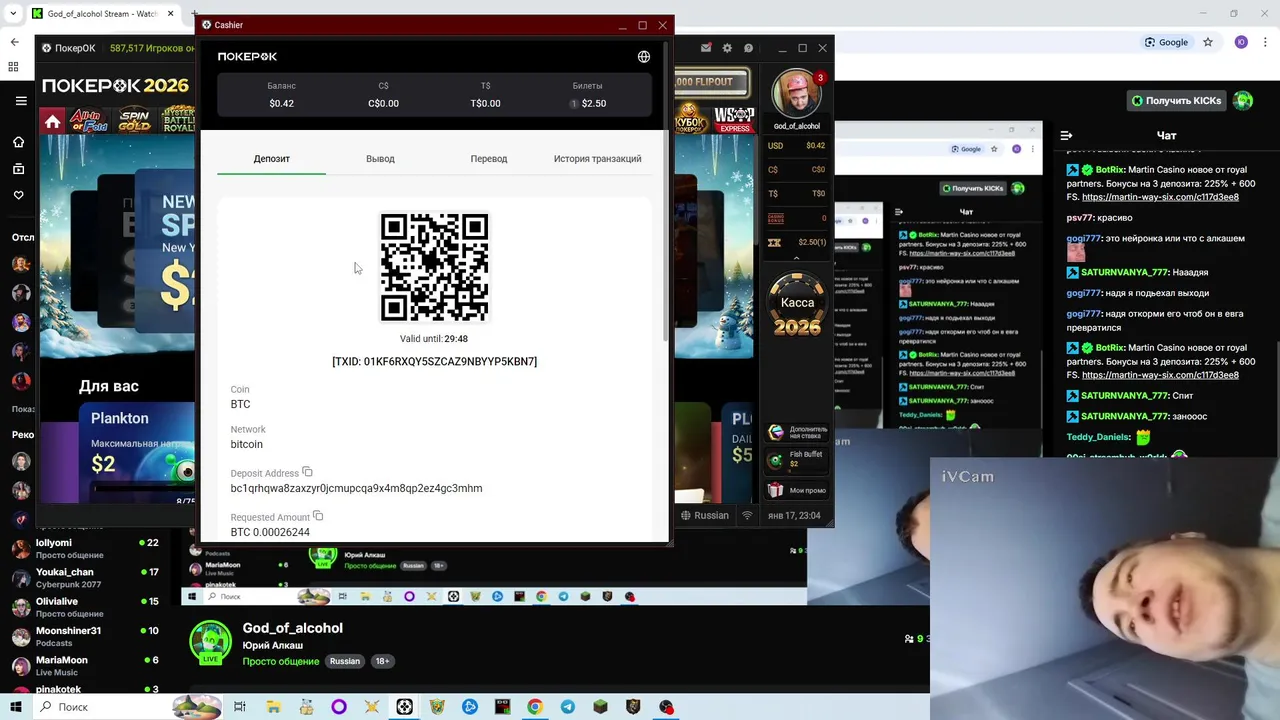Bookmark page with star icon
This screenshot has width=1280, height=720.
point(1208,42)
